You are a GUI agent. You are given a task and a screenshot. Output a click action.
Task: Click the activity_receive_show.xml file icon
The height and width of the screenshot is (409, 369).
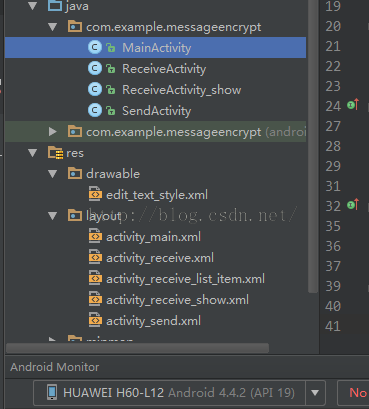(x=95, y=299)
